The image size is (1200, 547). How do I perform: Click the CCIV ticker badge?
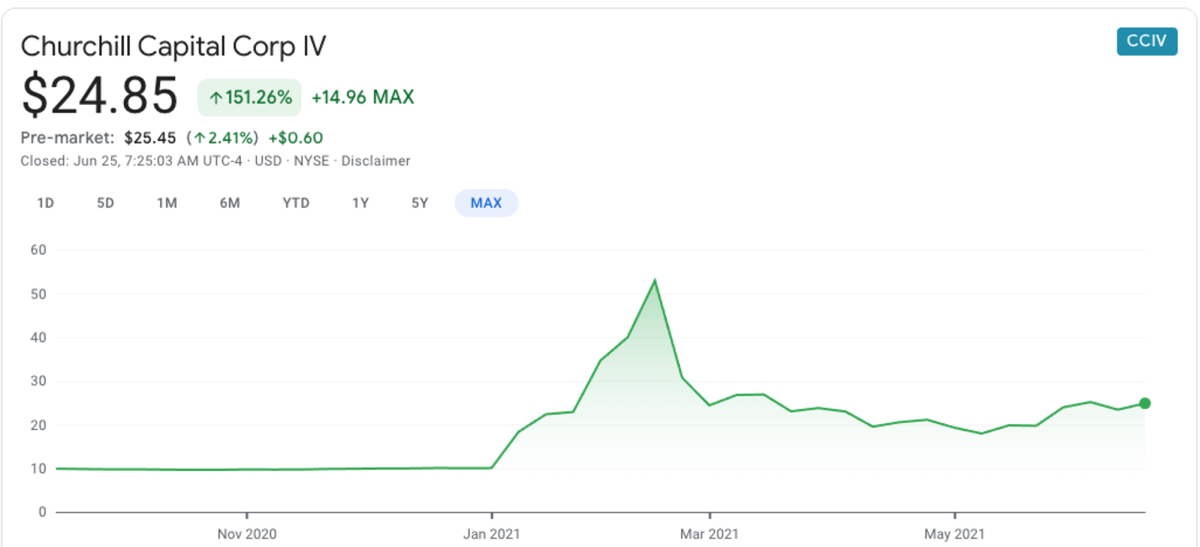tap(1147, 42)
